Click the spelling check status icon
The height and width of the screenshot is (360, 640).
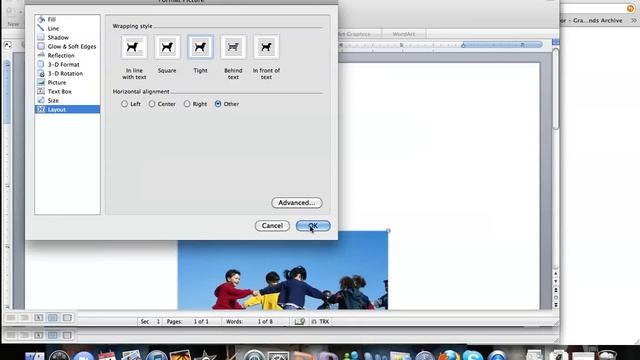click(300, 322)
